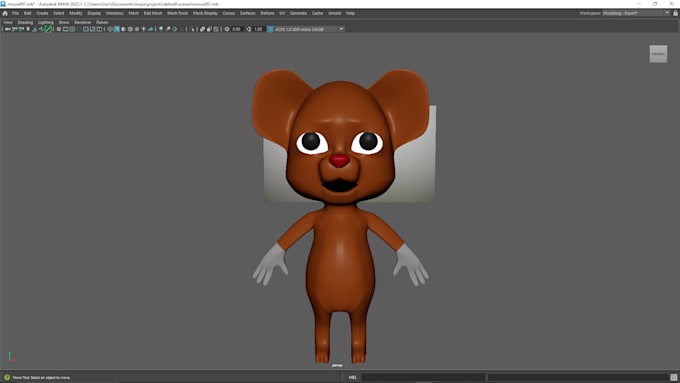Click the X-Ray icon
This screenshot has width=680, height=383.
pos(202,29)
